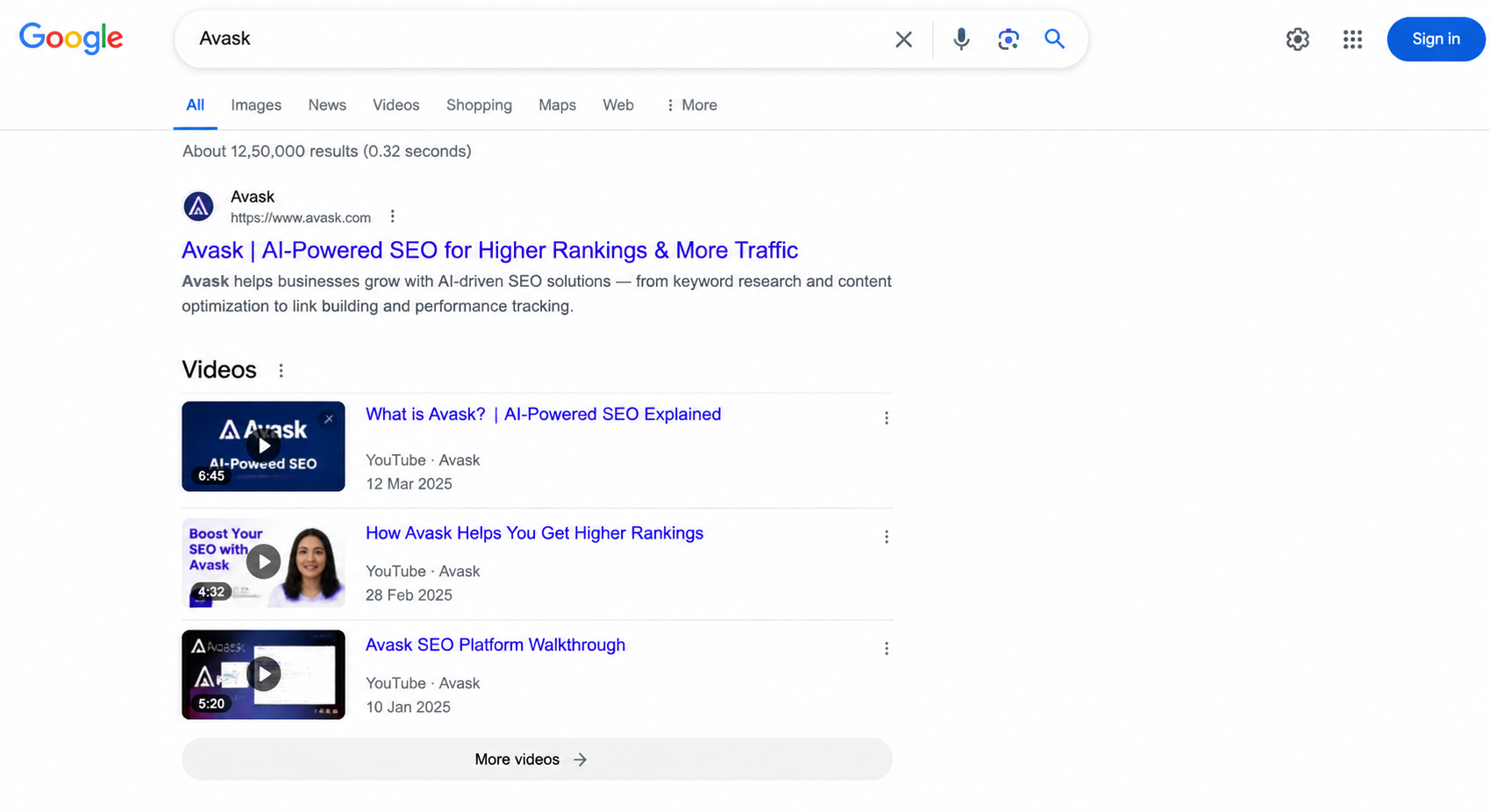Open three-dot menu for Higher Rankings video
Viewport: 1490px width, 812px height.
pyautogui.click(x=887, y=537)
